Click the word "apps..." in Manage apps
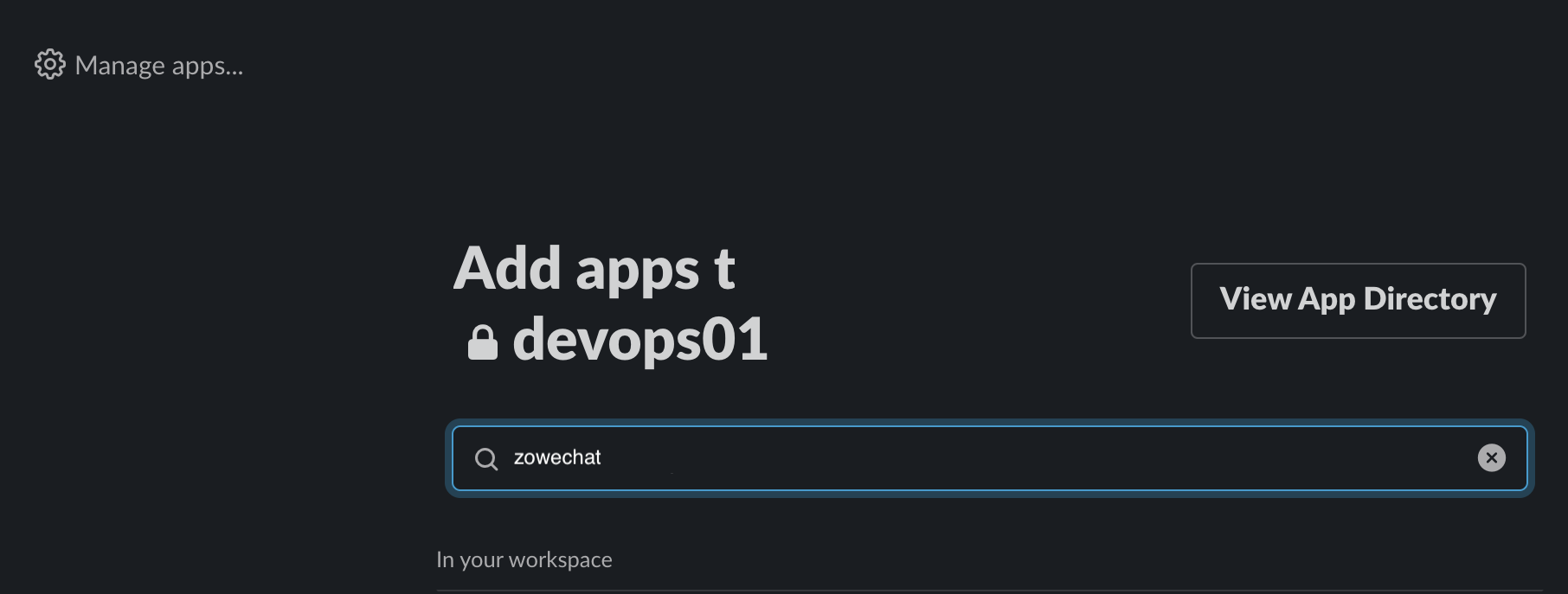Image resolution: width=1568 pixels, height=594 pixels. (x=207, y=66)
